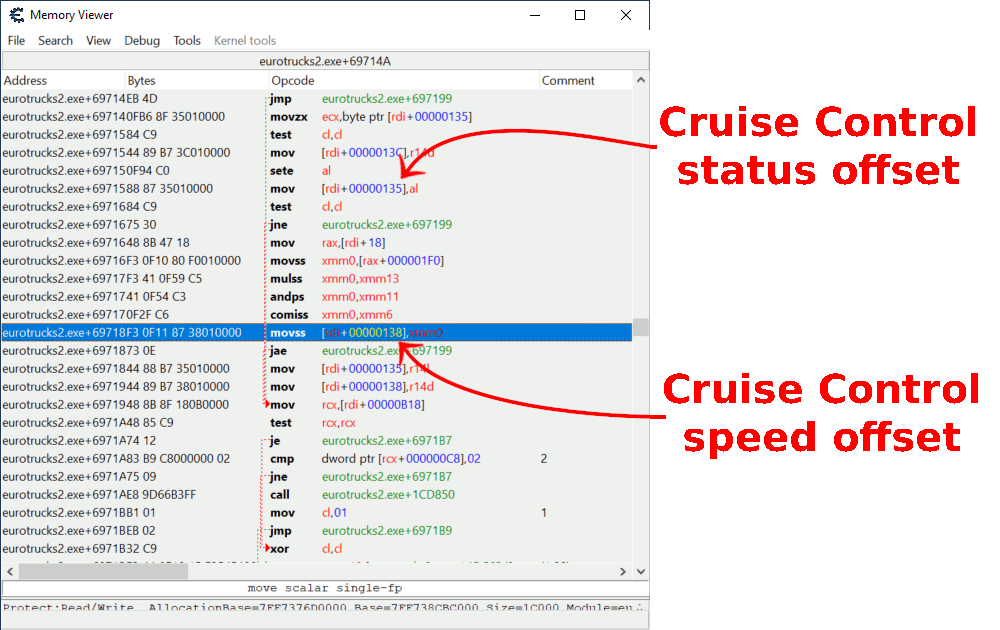Select the test rcx,rcx row
1000x630 pixels.
point(317,422)
